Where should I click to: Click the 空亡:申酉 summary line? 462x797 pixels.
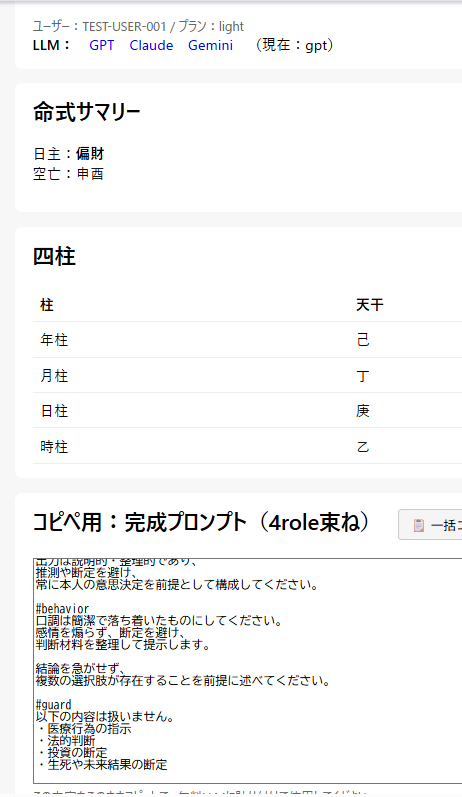click(69, 174)
